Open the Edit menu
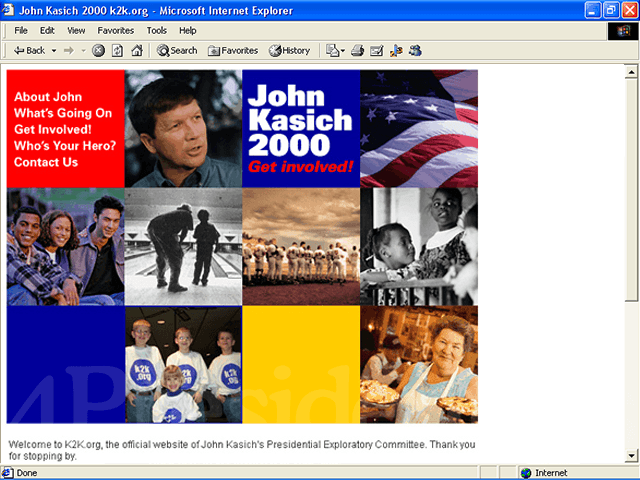Screen dimensions: 640x480 (47, 31)
